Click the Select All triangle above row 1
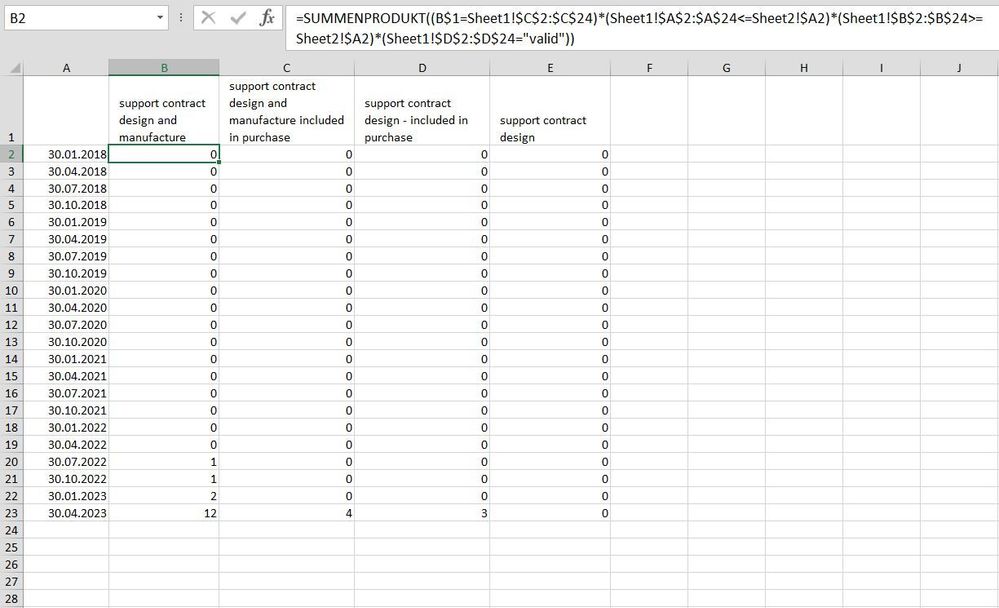 (x=14, y=67)
